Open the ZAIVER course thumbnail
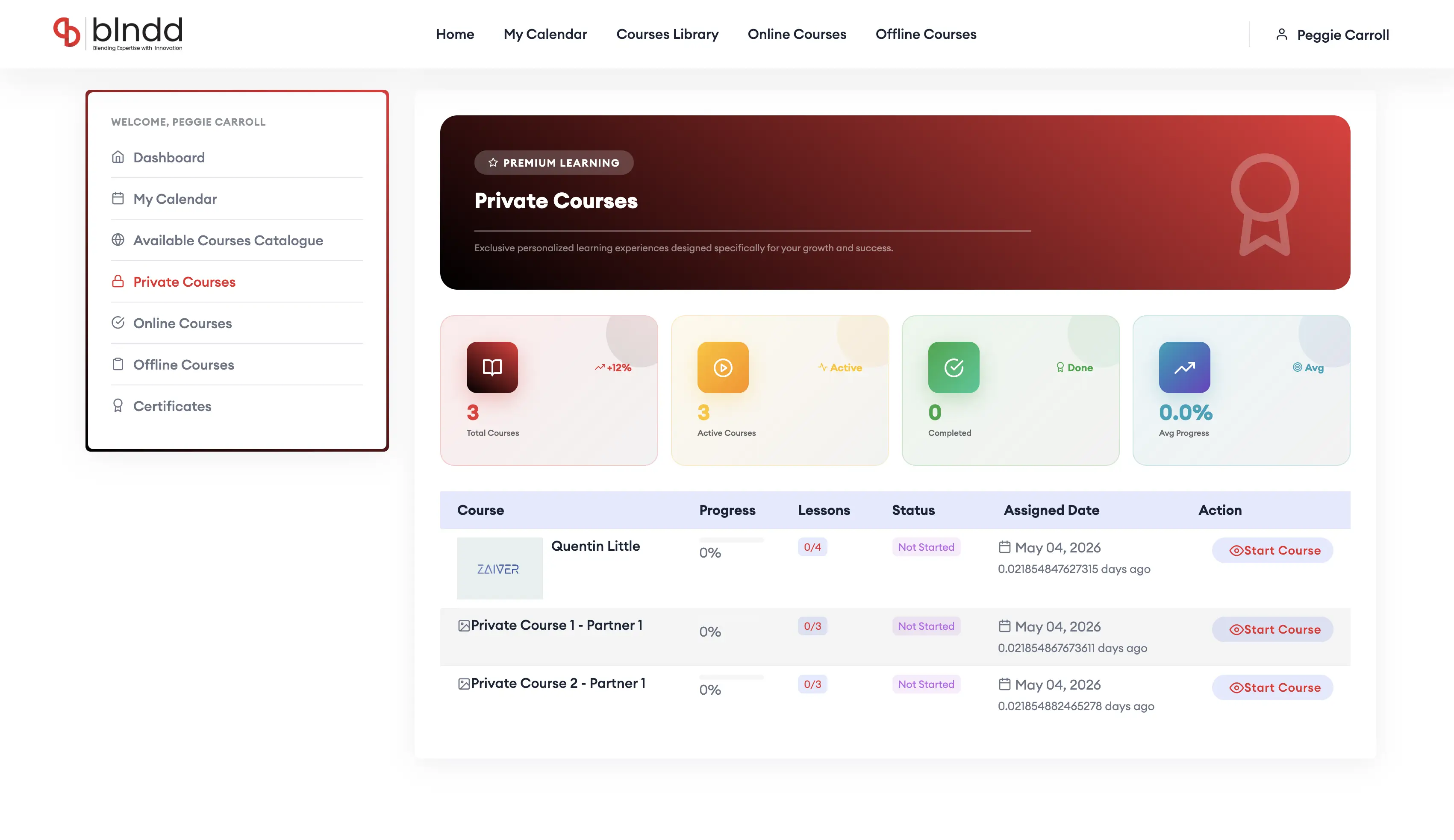1454x840 pixels. pos(500,568)
